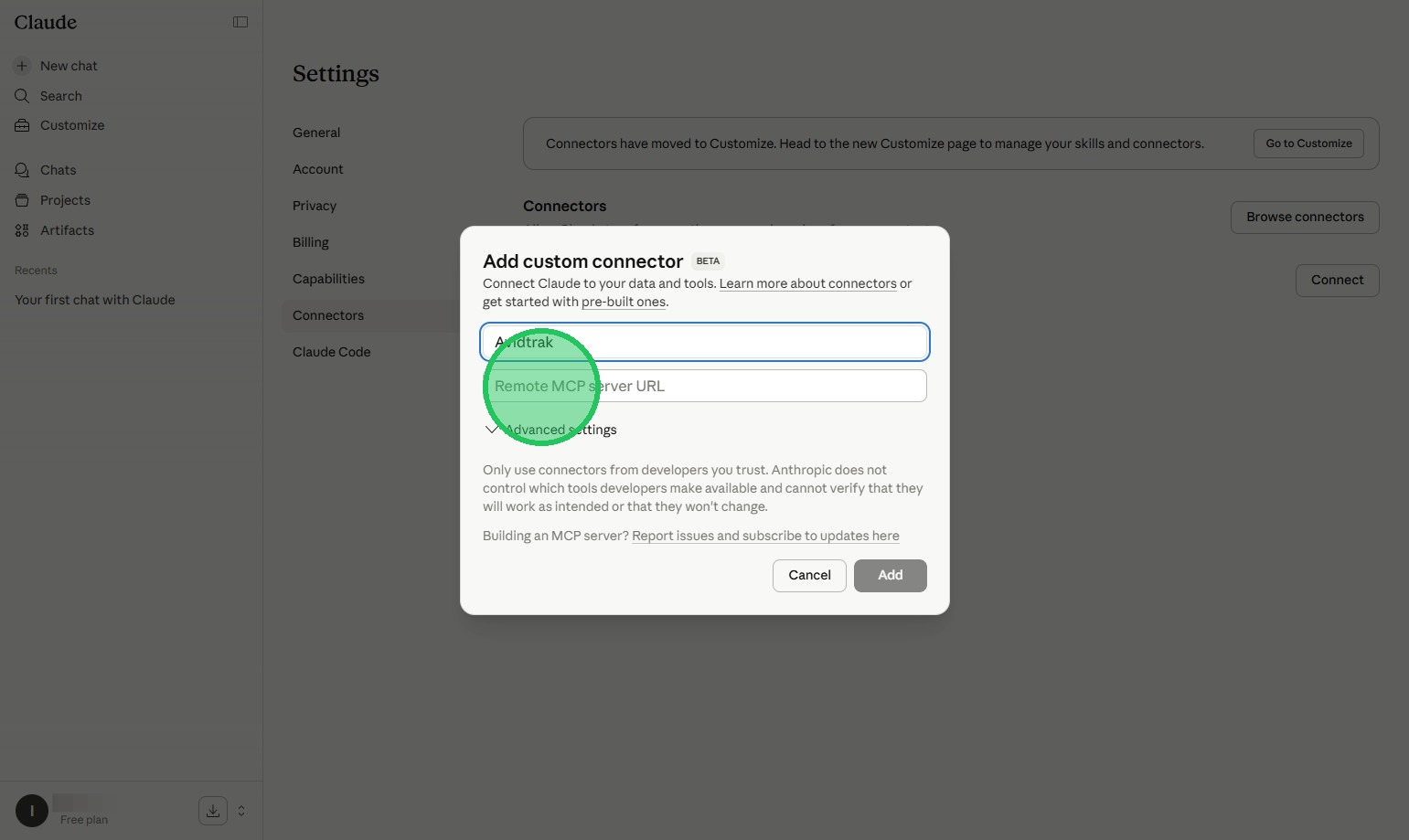Click the user avatar circle

click(32, 811)
